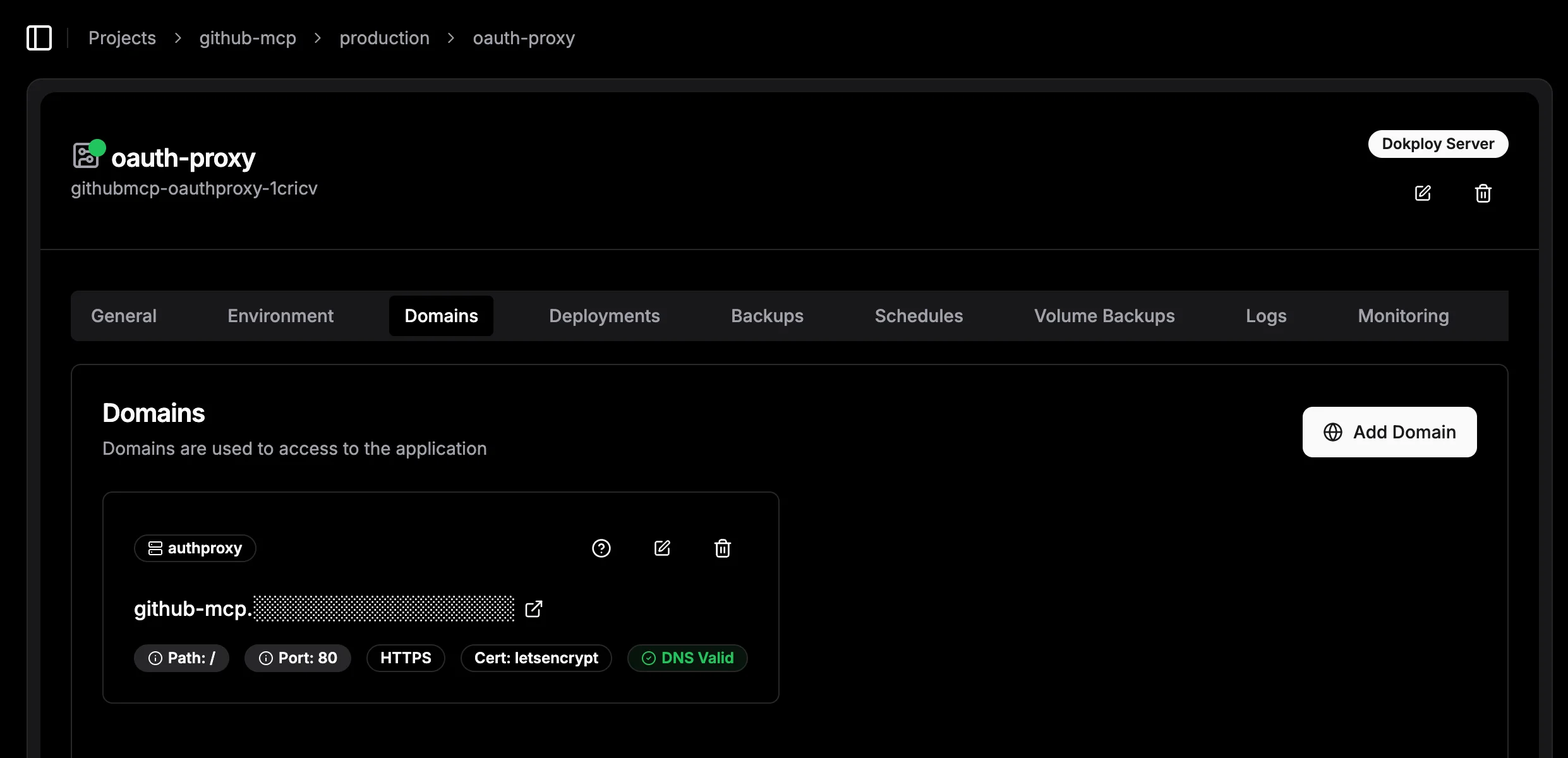Click the globe icon inside Add Domain

click(x=1333, y=431)
